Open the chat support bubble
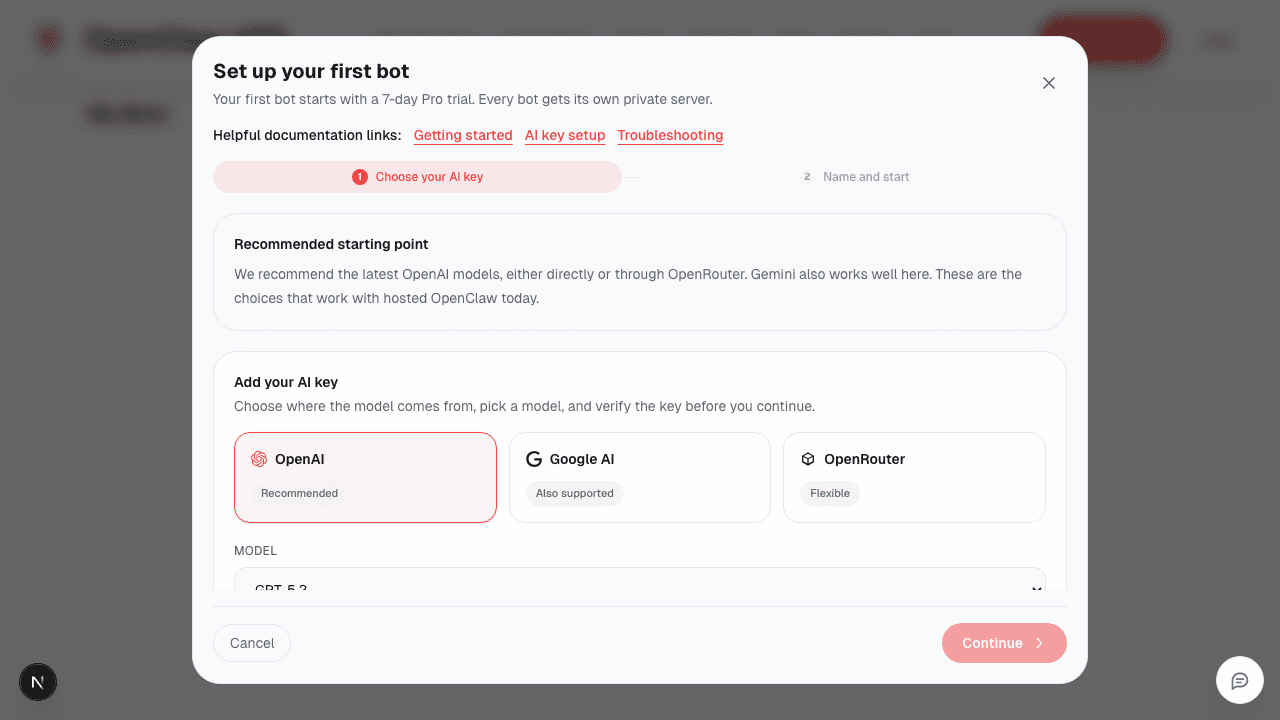 1239,680
